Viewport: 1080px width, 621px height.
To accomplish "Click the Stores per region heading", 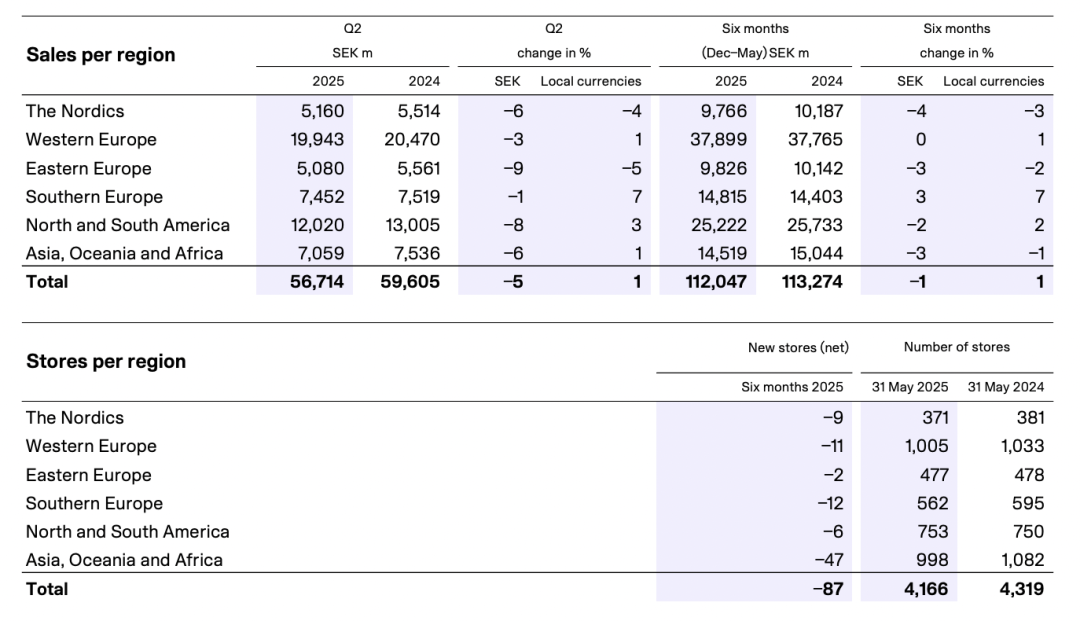I will click(106, 361).
